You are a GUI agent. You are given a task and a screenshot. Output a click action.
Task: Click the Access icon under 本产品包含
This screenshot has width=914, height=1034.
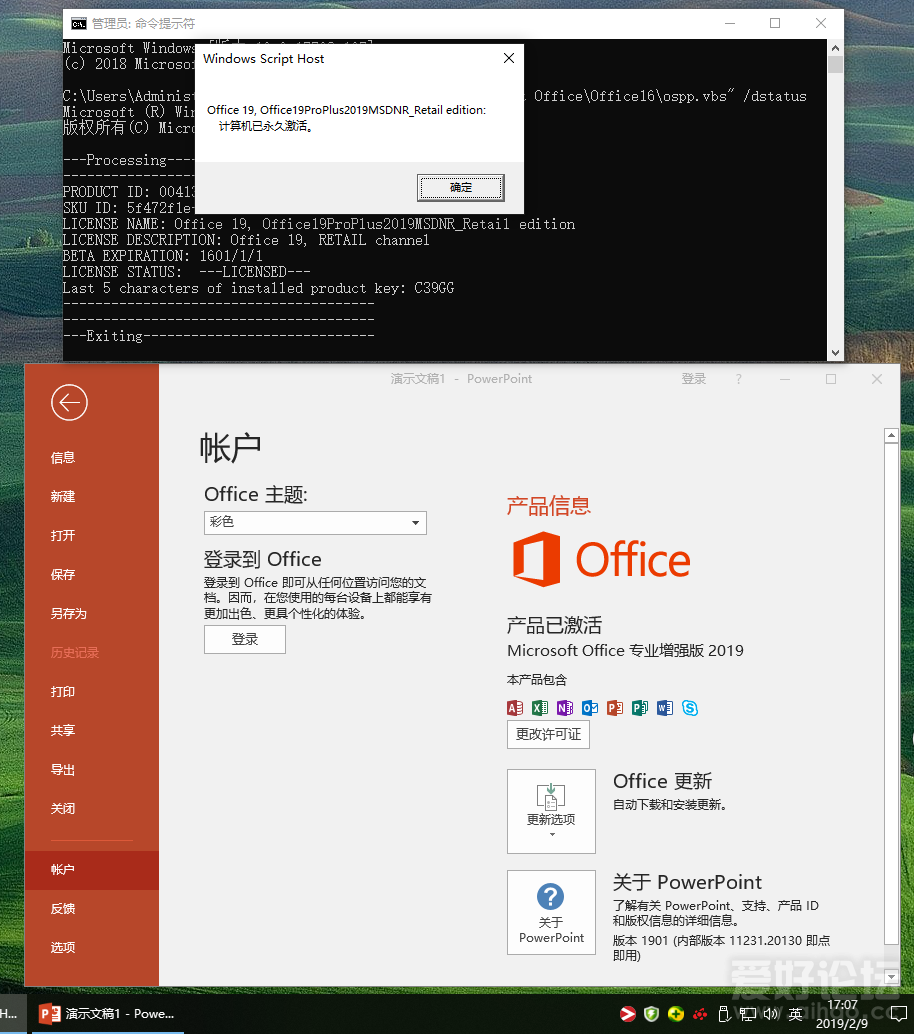(514, 708)
